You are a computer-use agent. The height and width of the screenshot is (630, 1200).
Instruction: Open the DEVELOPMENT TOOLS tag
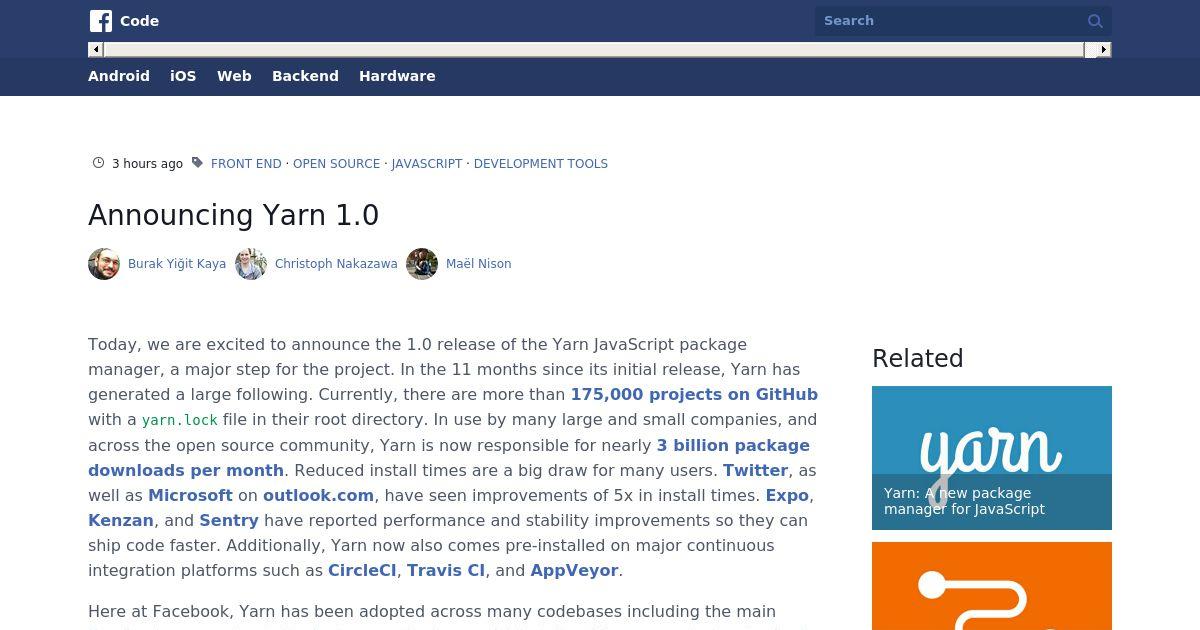coord(541,164)
